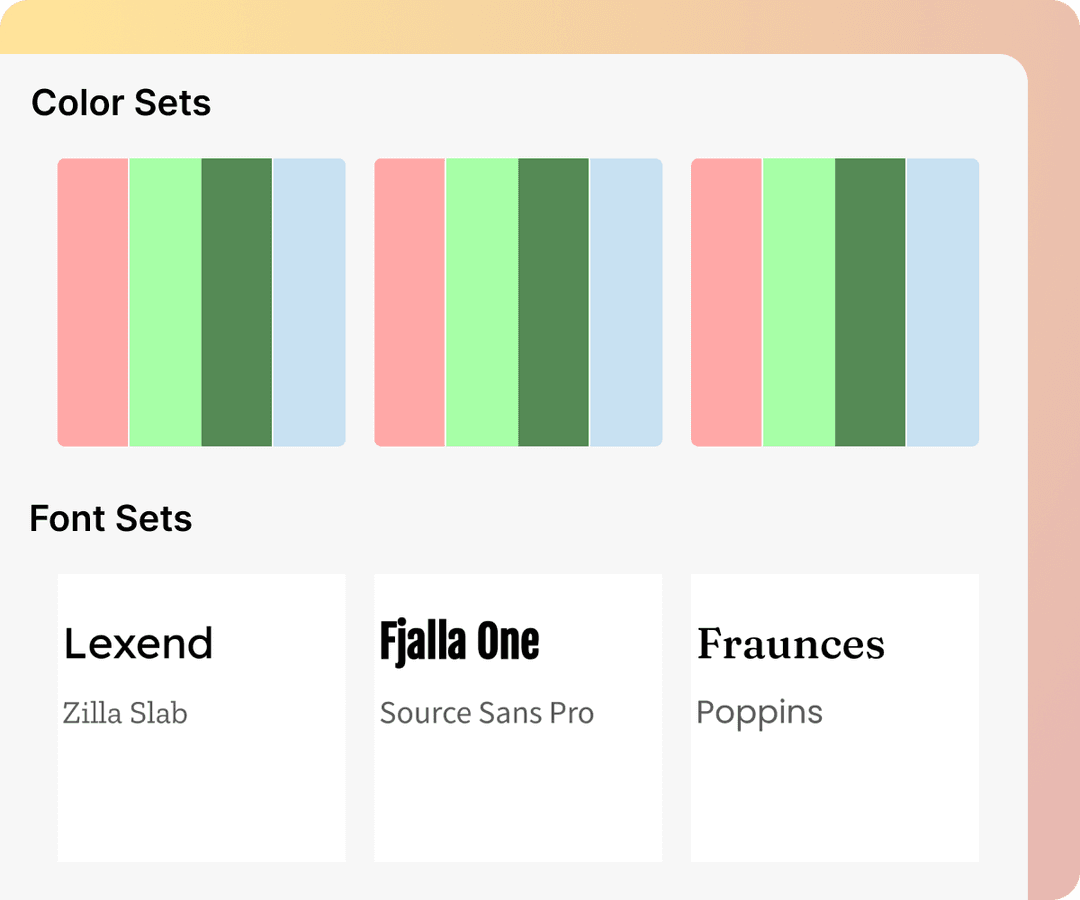Click the Font Sets section heading
The image size is (1080, 900).
[111, 519]
